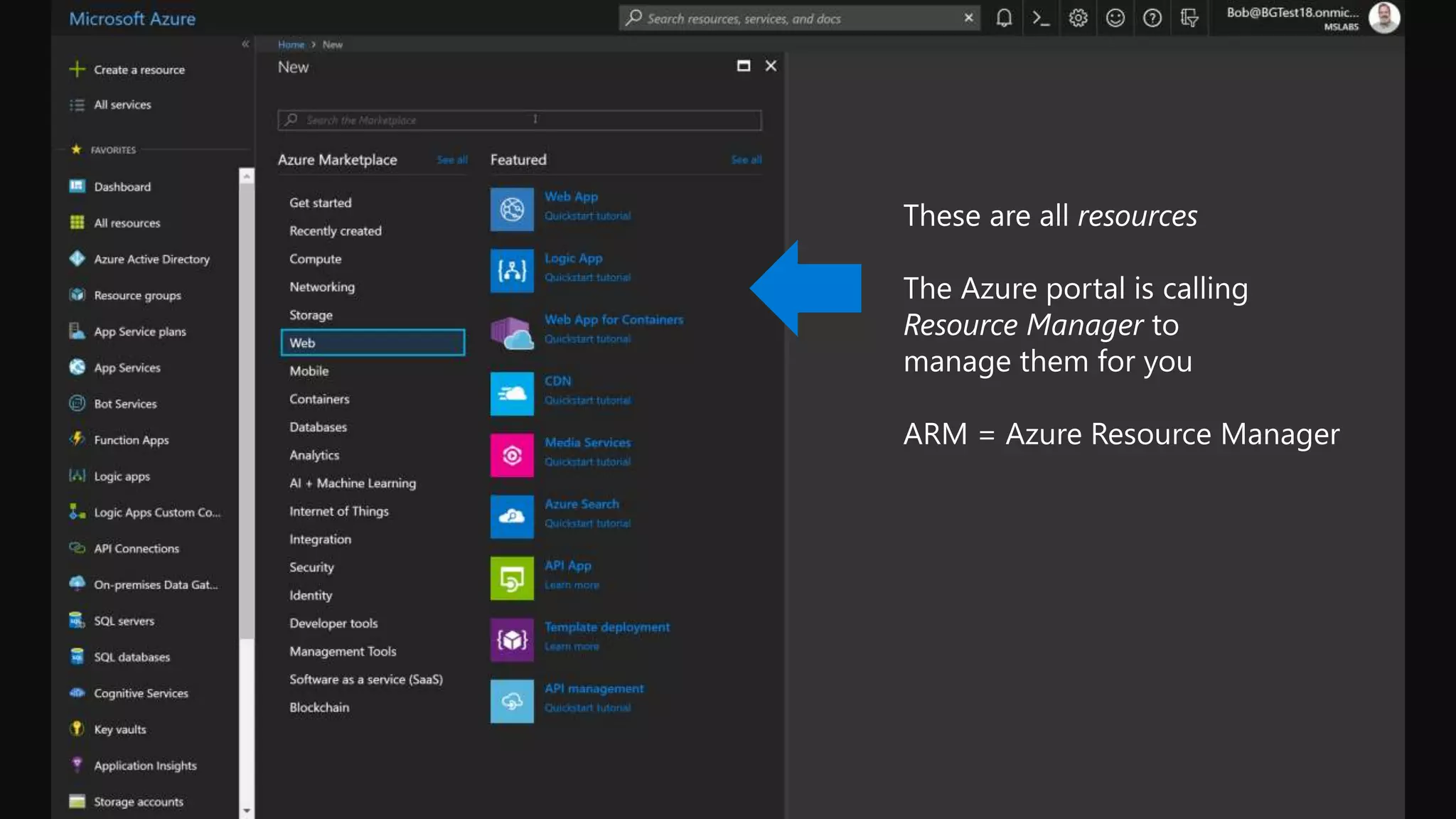Open the help question mark icon
This screenshot has height=819, width=1456.
click(x=1152, y=18)
